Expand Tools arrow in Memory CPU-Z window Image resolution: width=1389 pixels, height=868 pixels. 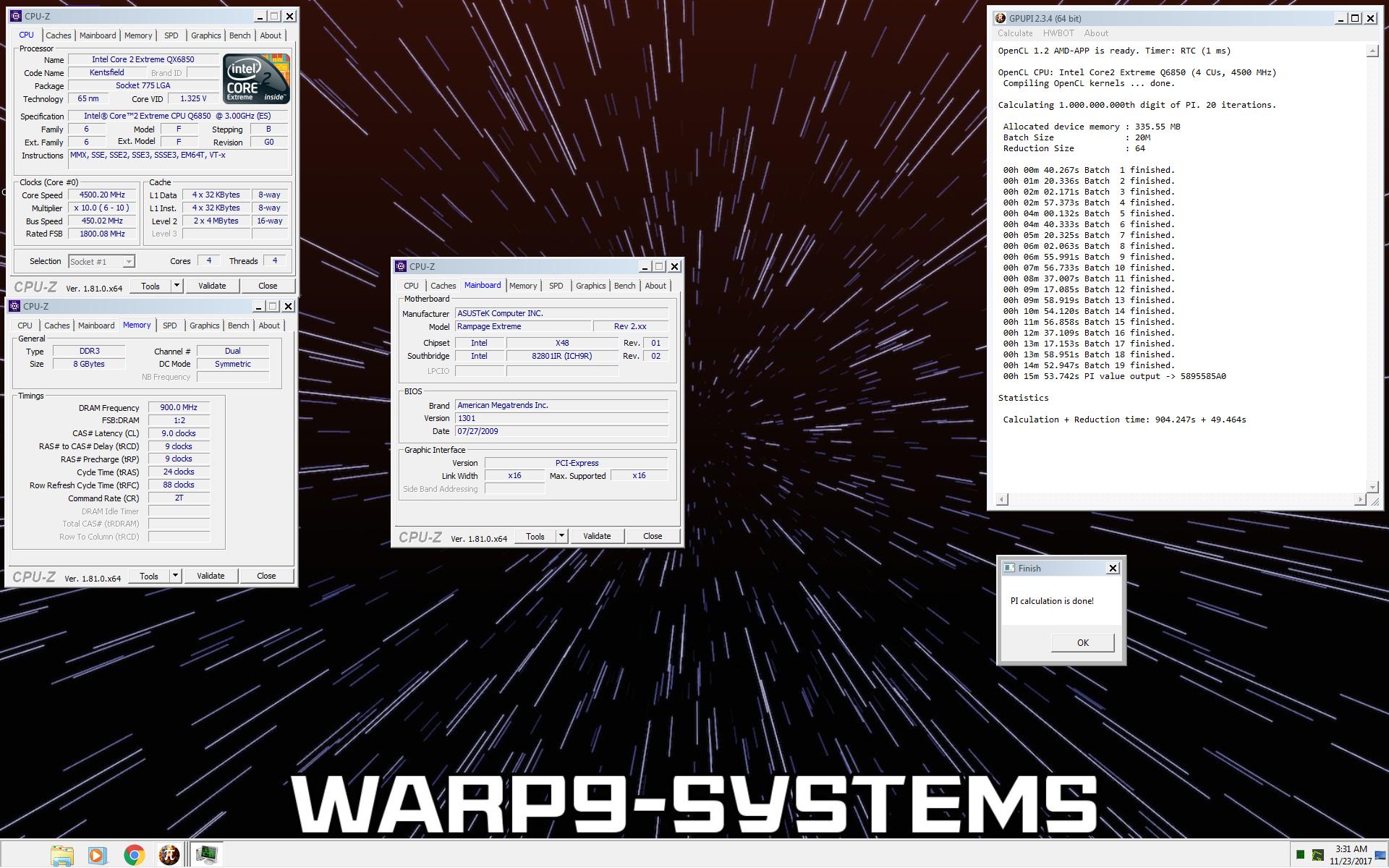tap(174, 576)
